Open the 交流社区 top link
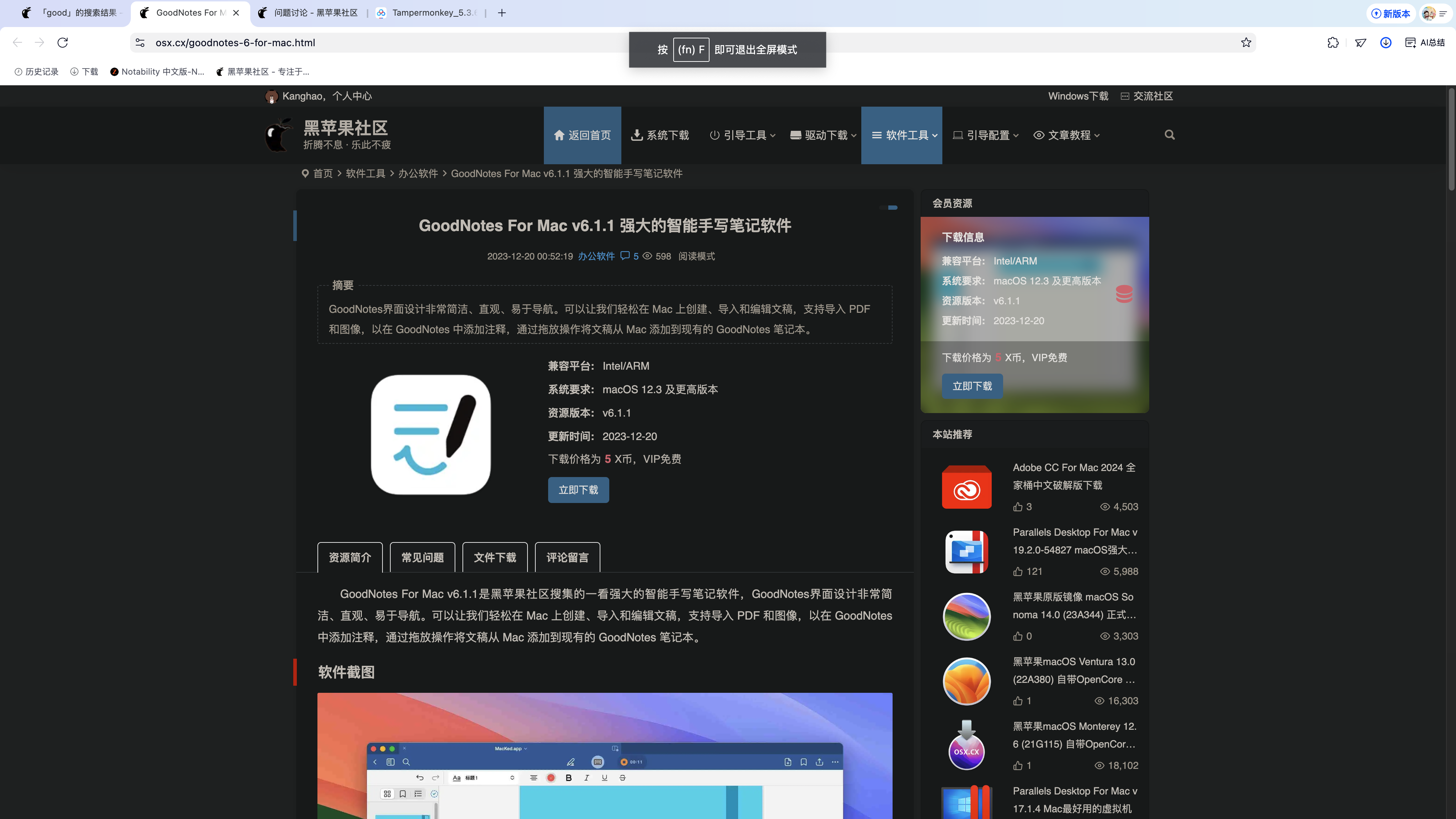The width and height of the screenshot is (1456, 819). pos(1147,96)
